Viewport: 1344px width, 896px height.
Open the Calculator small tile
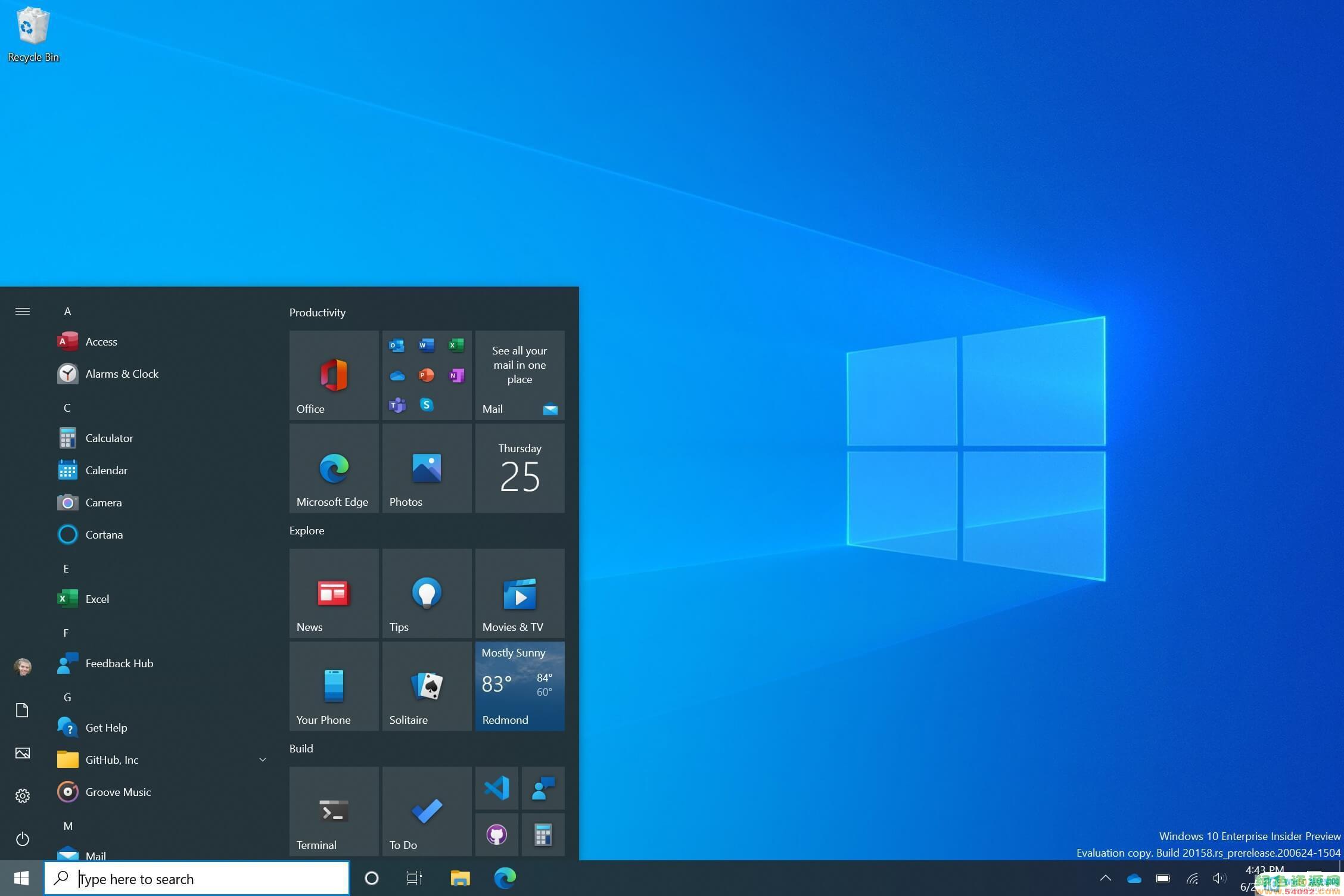[543, 835]
